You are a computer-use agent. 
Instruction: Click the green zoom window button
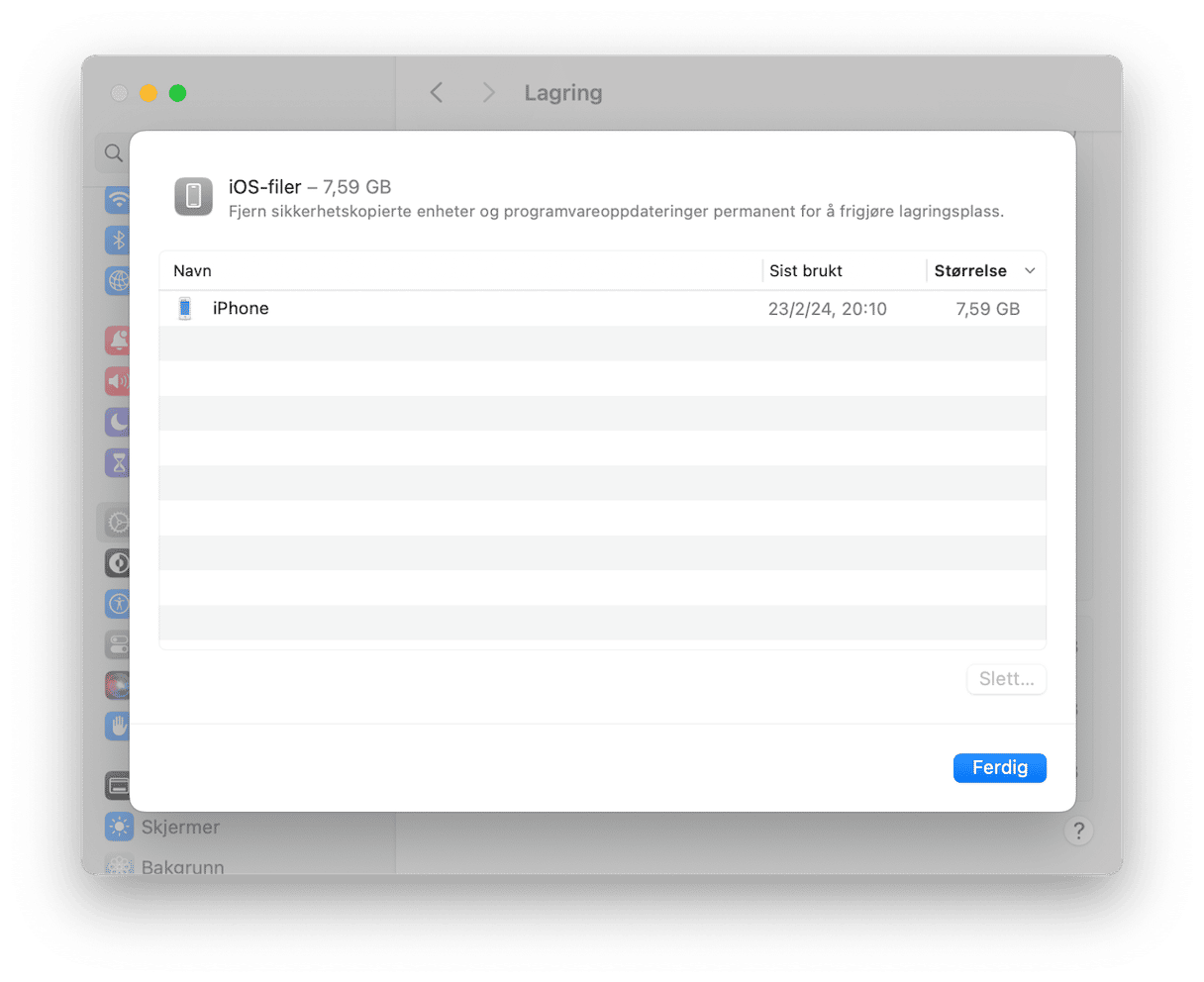[x=177, y=93]
